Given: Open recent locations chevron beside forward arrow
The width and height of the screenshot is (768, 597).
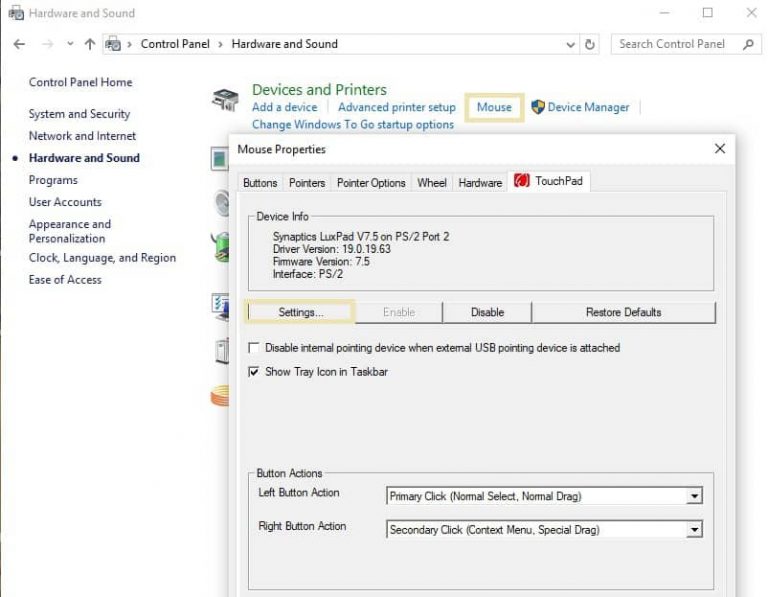Looking at the screenshot, I should pos(71,44).
